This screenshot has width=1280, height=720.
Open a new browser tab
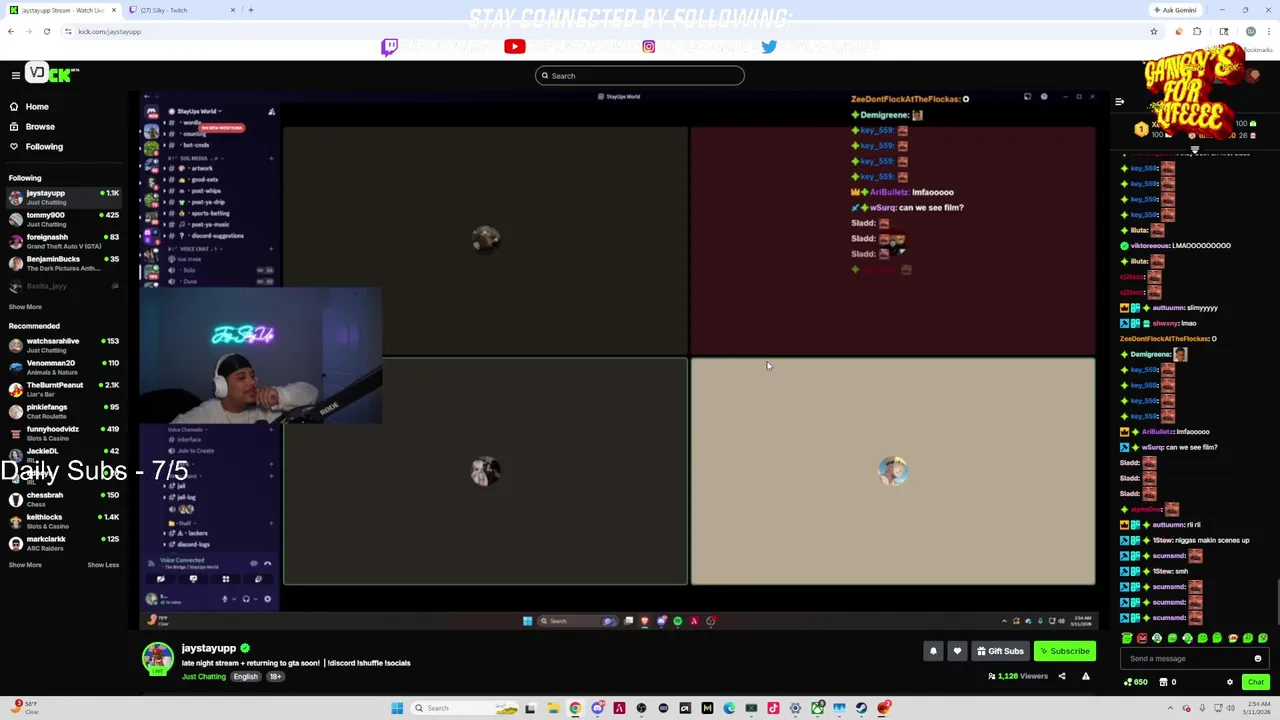click(251, 10)
